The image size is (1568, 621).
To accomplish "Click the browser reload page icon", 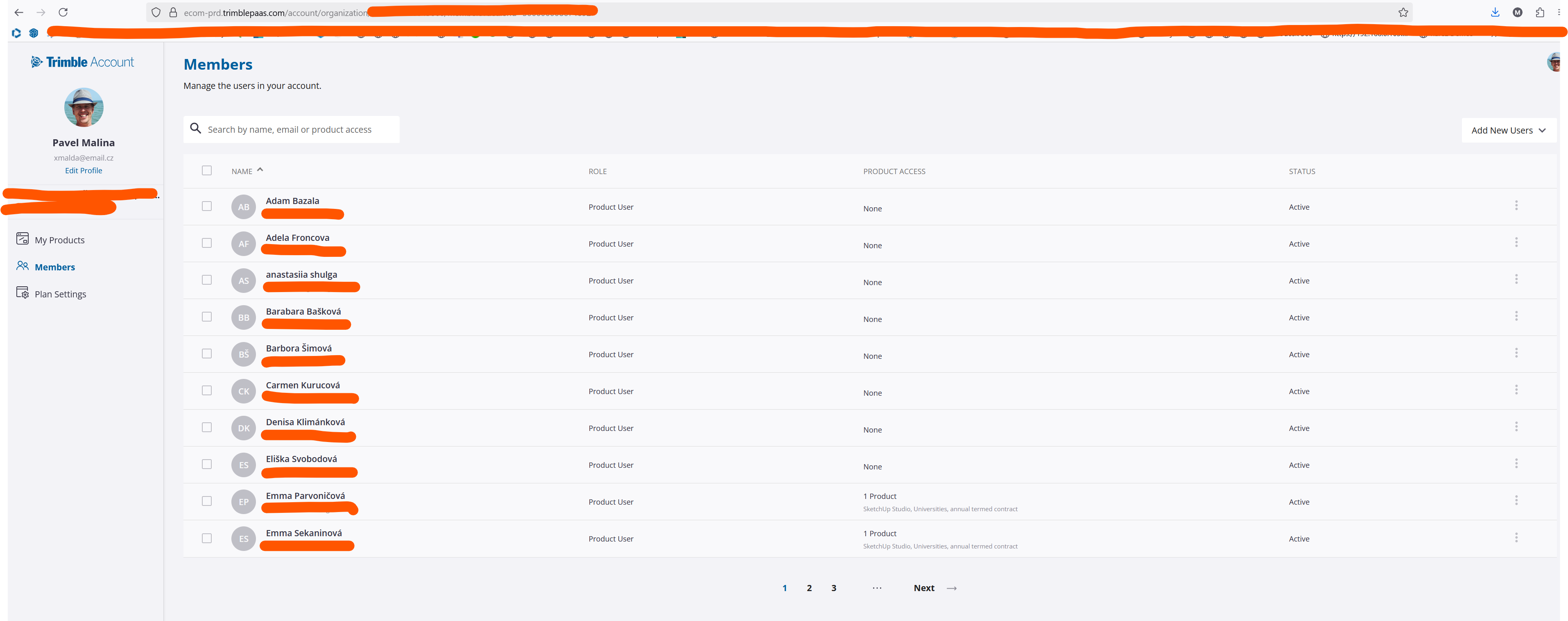I will tap(63, 12).
